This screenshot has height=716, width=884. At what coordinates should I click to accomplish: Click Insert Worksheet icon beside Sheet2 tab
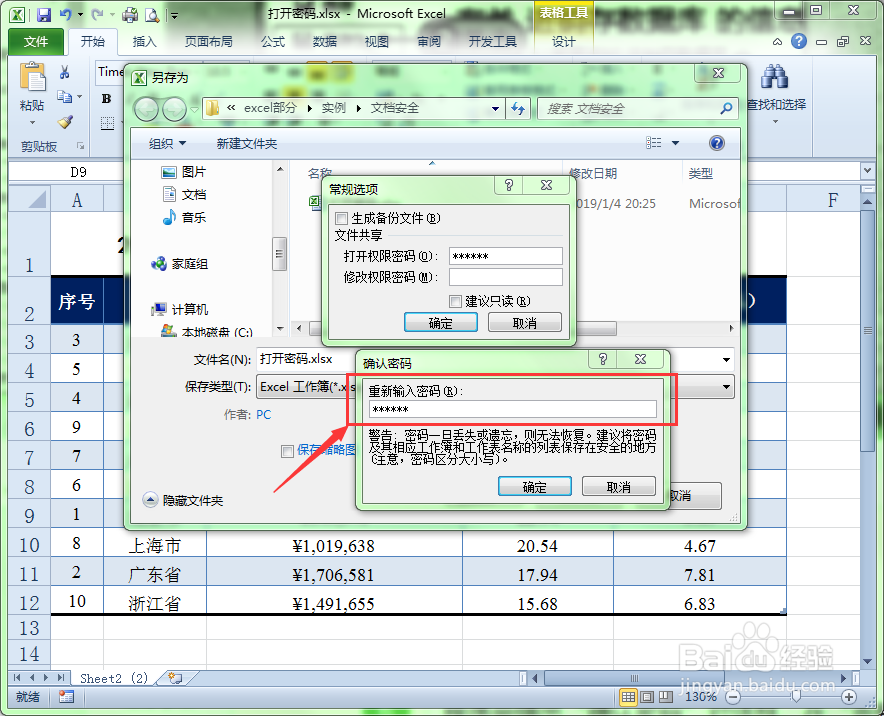coord(175,678)
